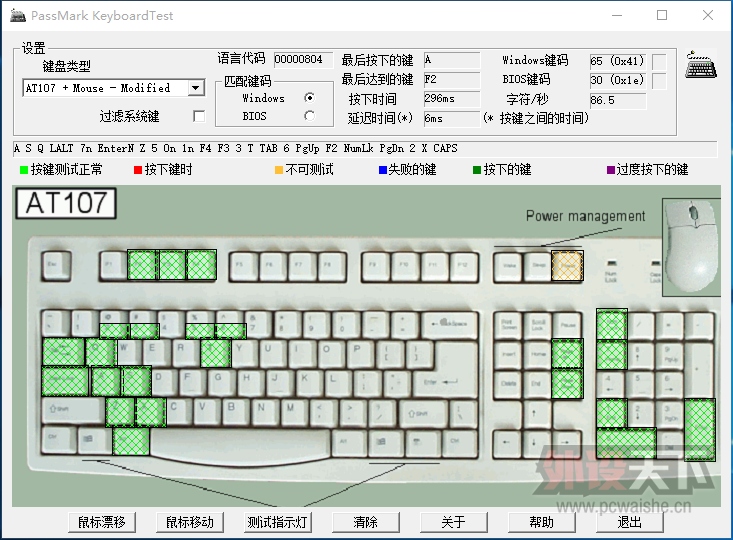The width and height of the screenshot is (733, 540).
Task: Open the 关于 about dialog
Action: click(x=453, y=522)
